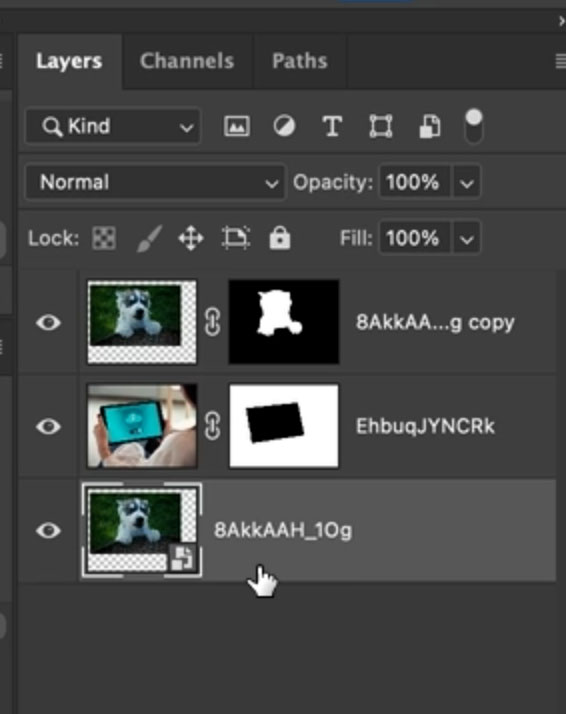
Task: Hide the EhbuqJYNCRk layer
Action: (x=48, y=426)
